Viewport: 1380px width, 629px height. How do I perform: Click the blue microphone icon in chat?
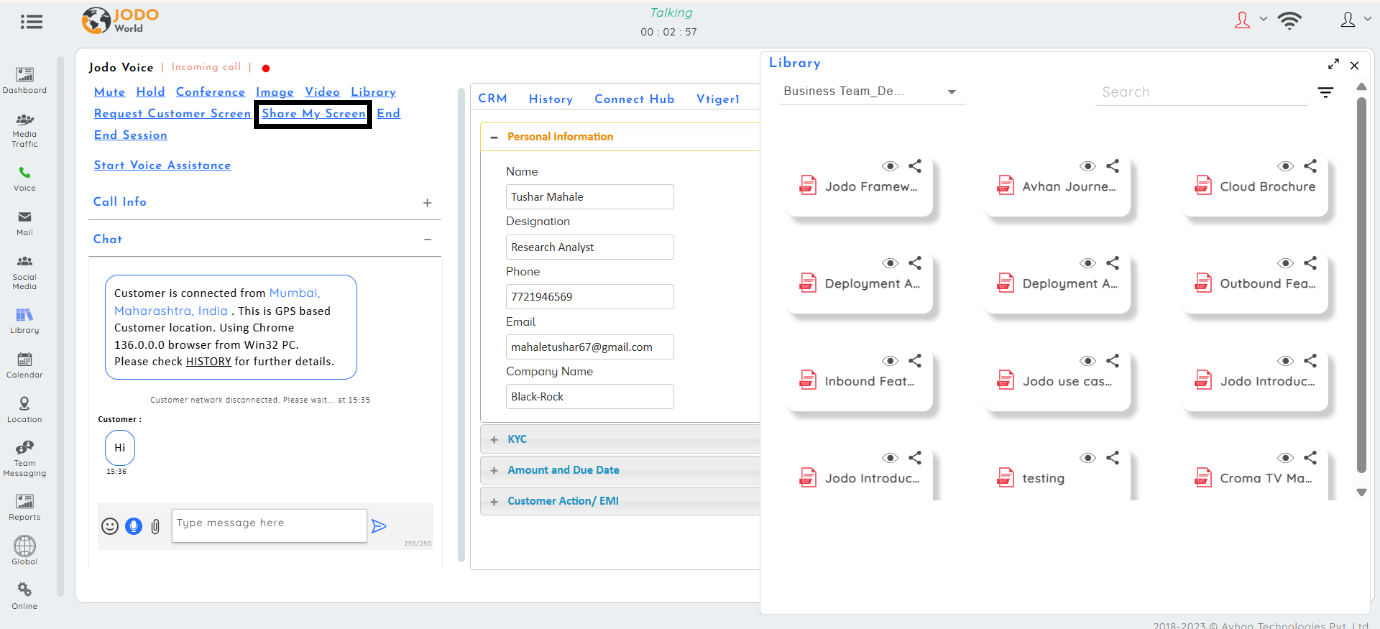(133, 526)
